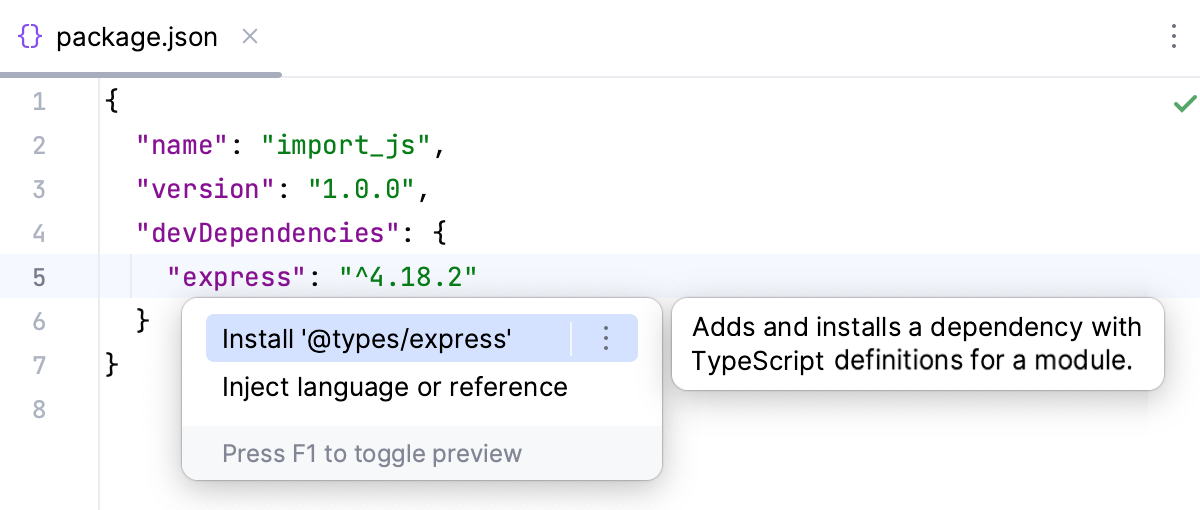This screenshot has height=510, width=1200.
Task: Open the editor tab options menu
Action: (1174, 38)
